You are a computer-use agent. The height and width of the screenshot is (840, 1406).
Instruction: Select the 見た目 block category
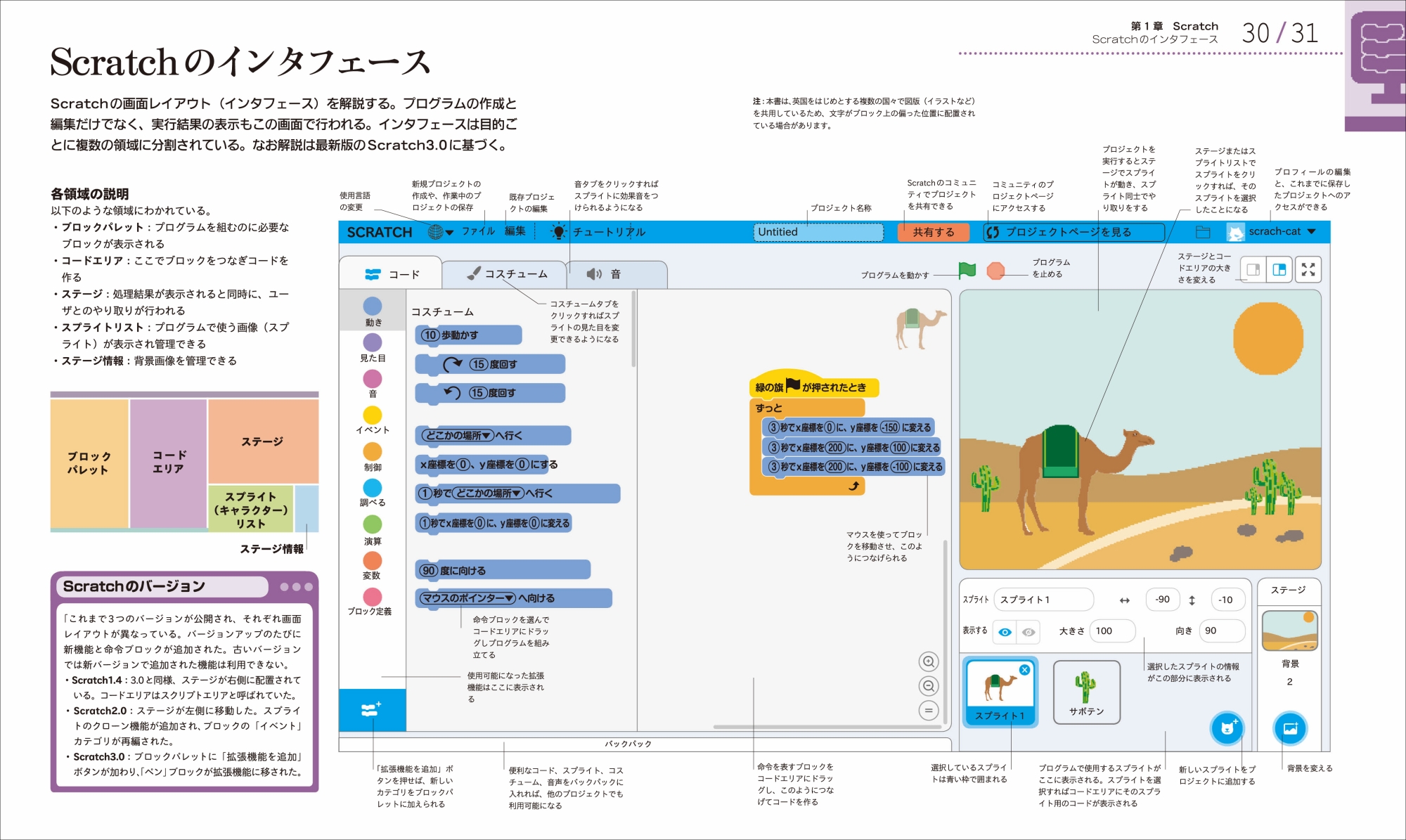coord(373,348)
